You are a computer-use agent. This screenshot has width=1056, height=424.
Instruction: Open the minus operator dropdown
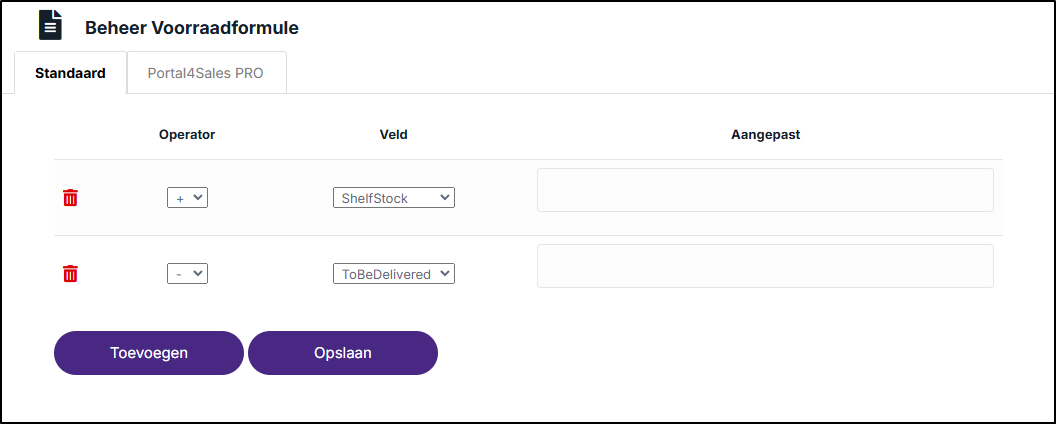point(187,274)
